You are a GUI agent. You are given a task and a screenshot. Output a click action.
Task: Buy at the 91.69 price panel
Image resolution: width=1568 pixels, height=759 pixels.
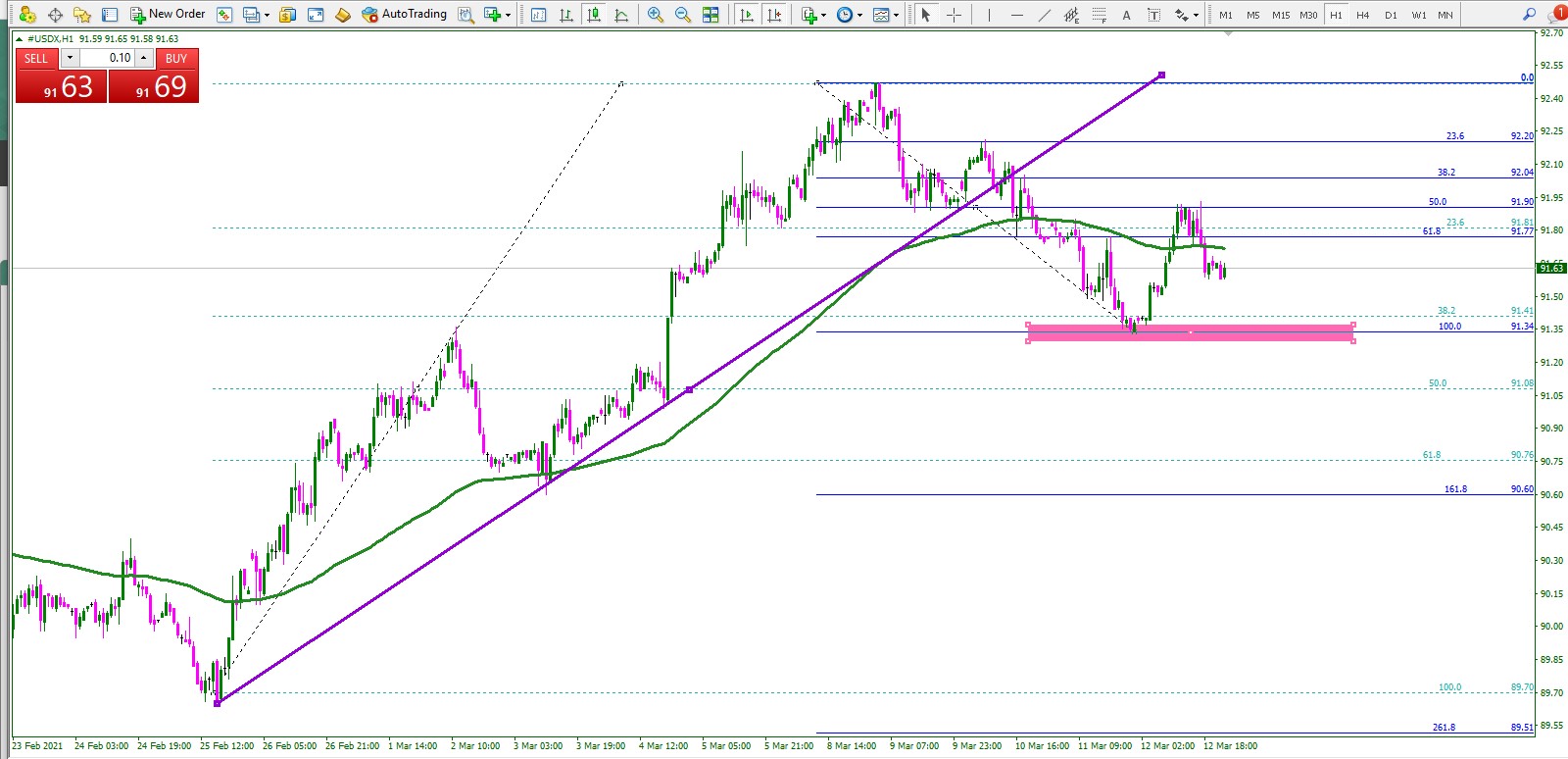pos(154,86)
